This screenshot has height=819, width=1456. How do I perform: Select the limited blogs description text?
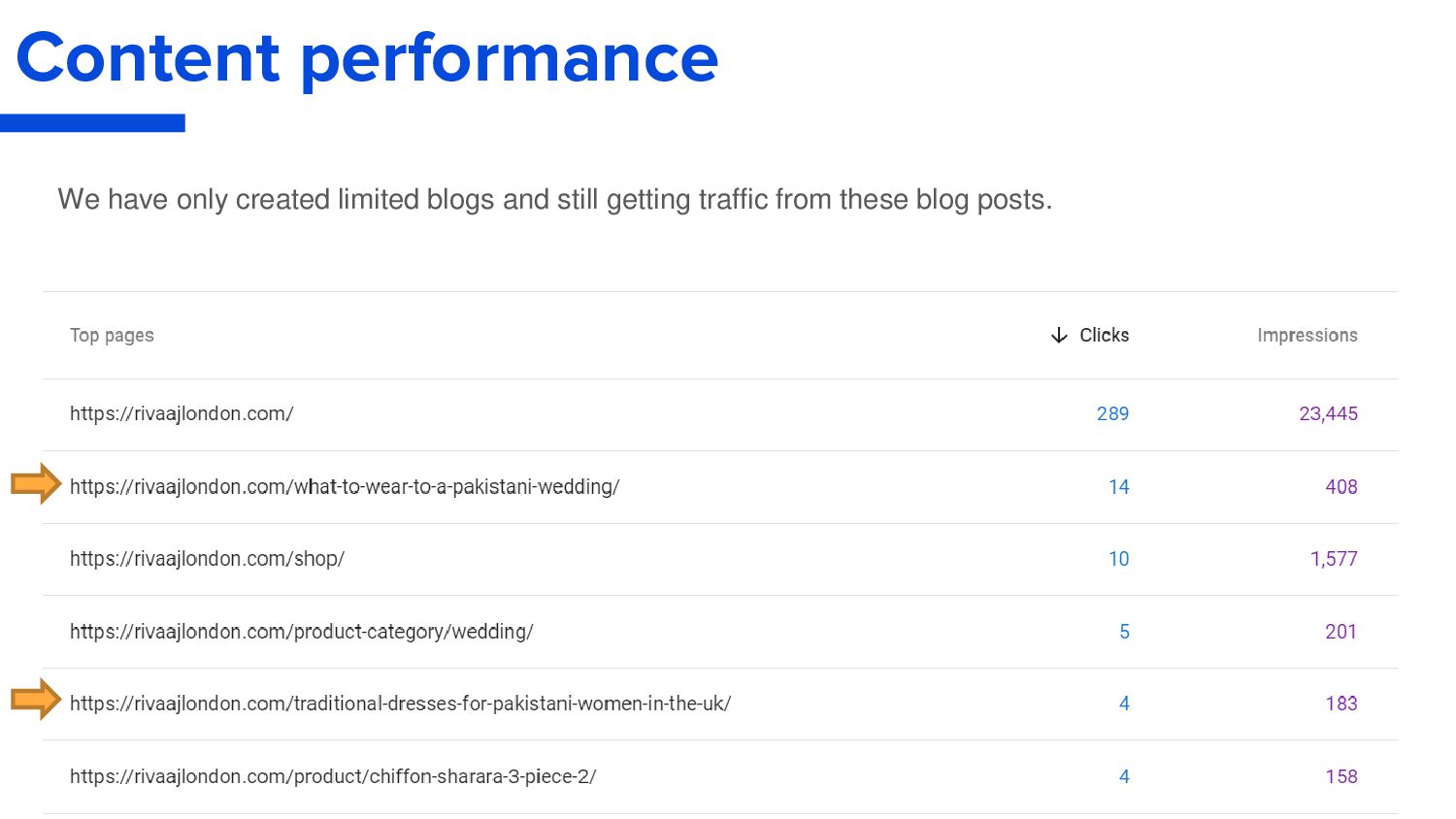click(x=555, y=199)
